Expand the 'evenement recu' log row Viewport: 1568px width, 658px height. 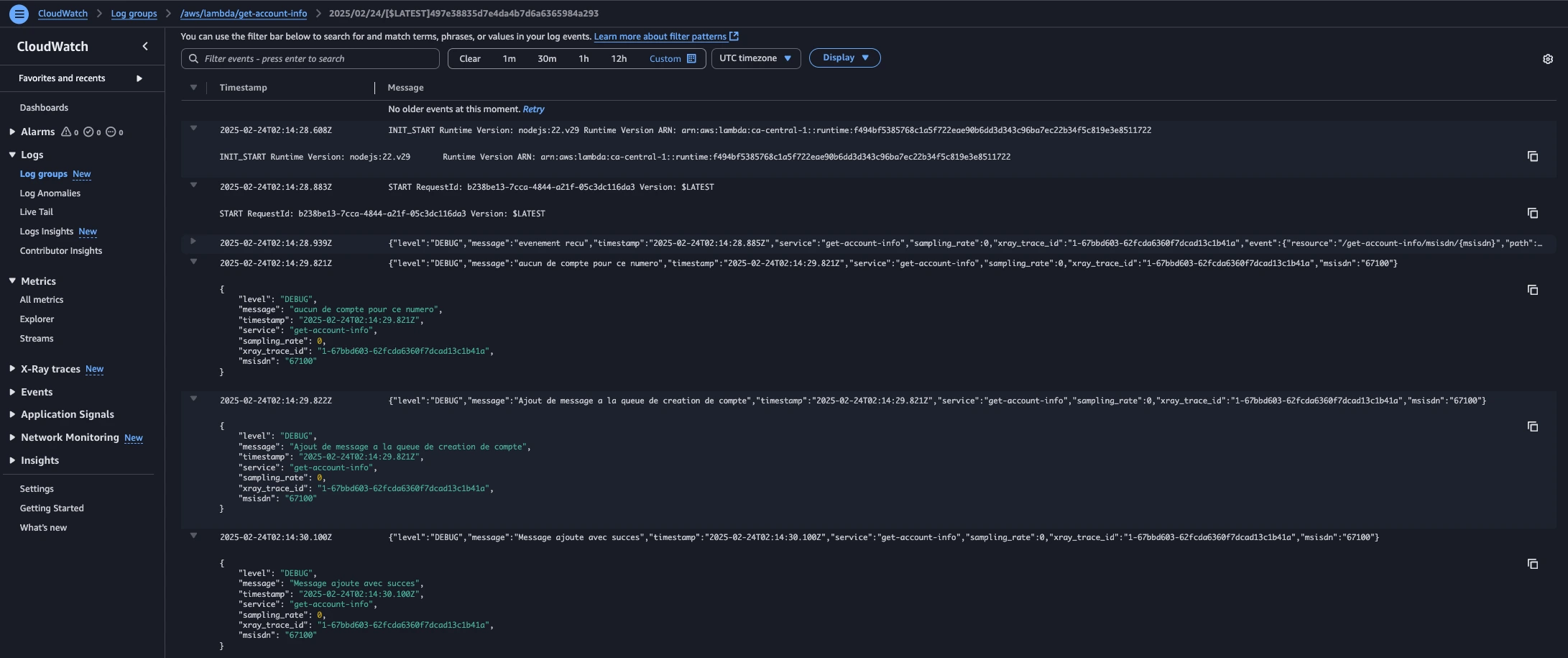coord(193,242)
